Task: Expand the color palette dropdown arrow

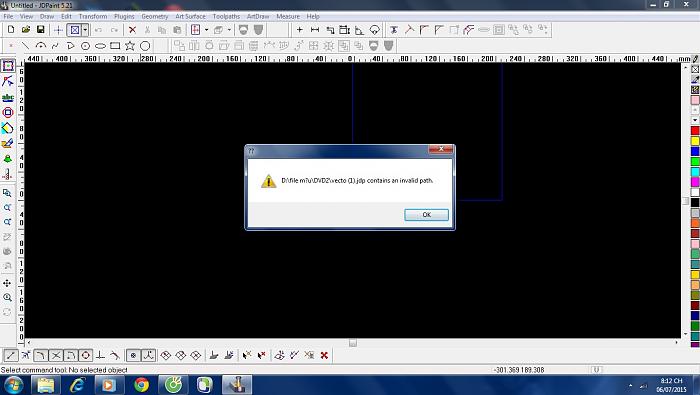Action: [x=695, y=120]
